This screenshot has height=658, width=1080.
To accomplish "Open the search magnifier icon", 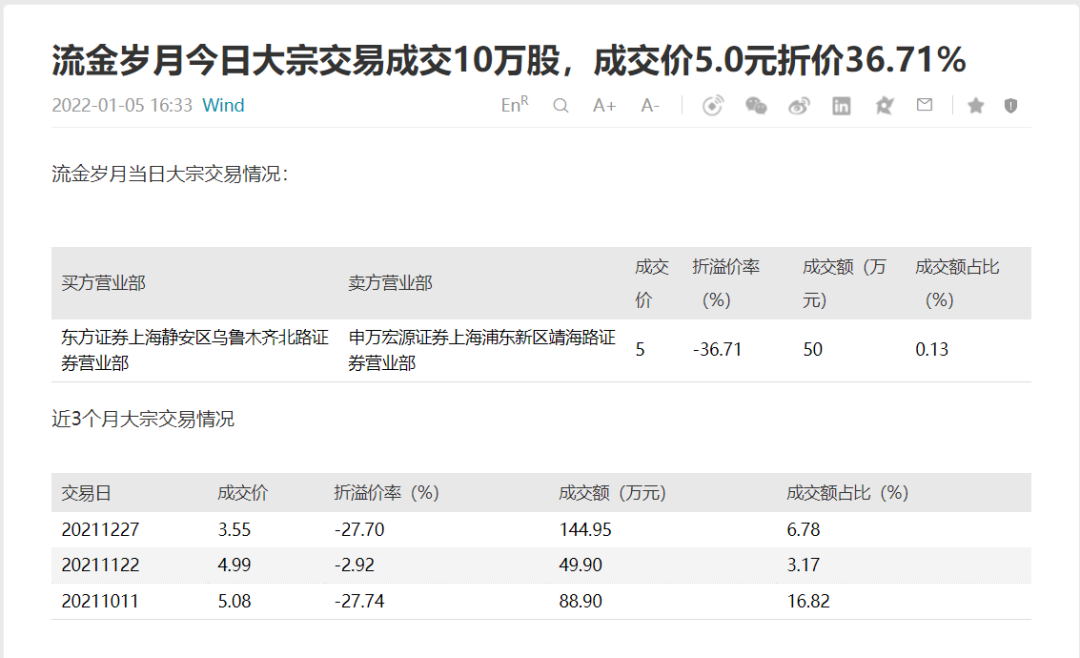I will click(x=560, y=105).
